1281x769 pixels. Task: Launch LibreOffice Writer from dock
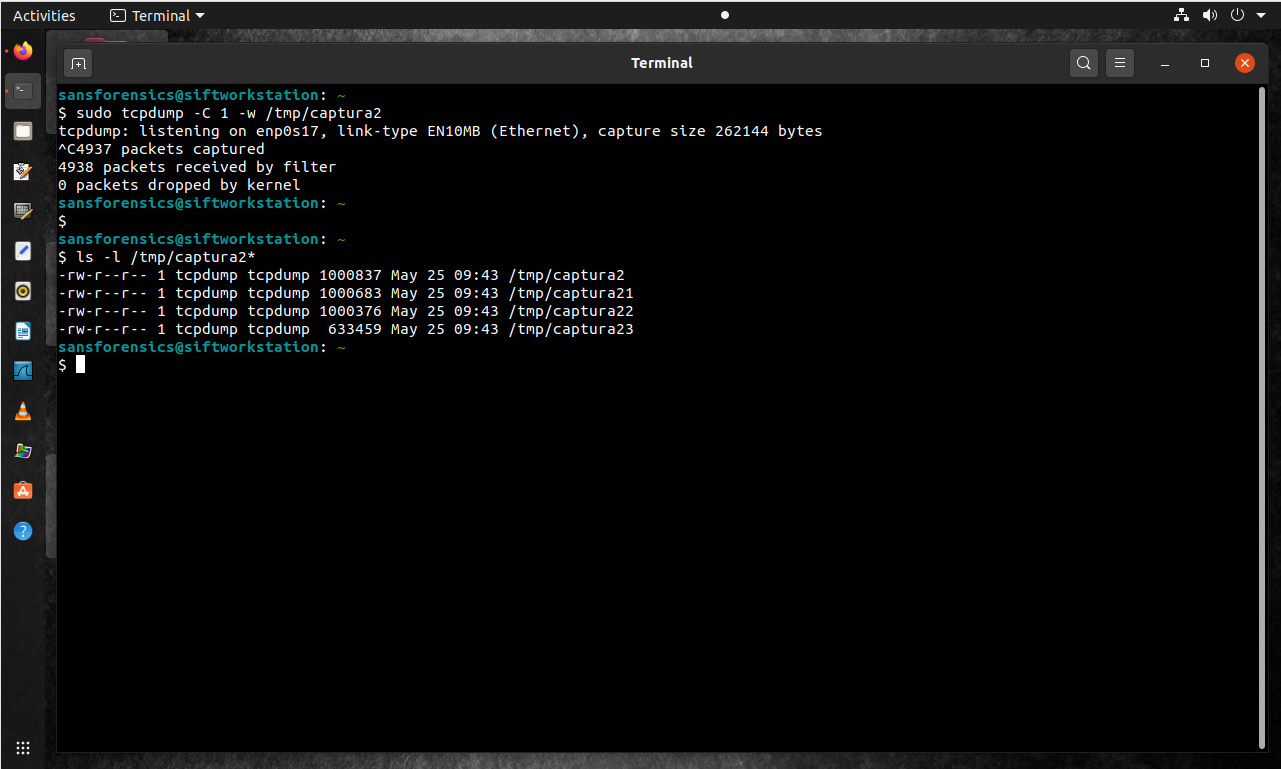(23, 331)
